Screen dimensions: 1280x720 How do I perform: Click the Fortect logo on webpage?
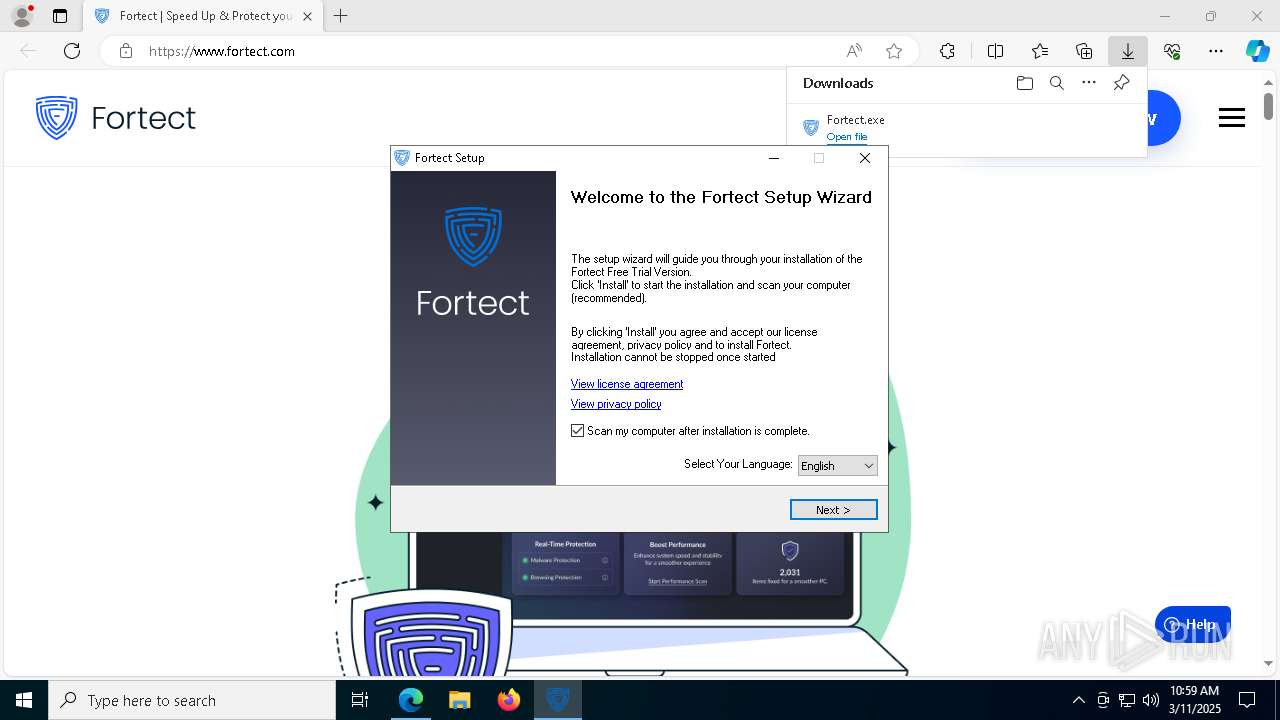click(x=116, y=118)
